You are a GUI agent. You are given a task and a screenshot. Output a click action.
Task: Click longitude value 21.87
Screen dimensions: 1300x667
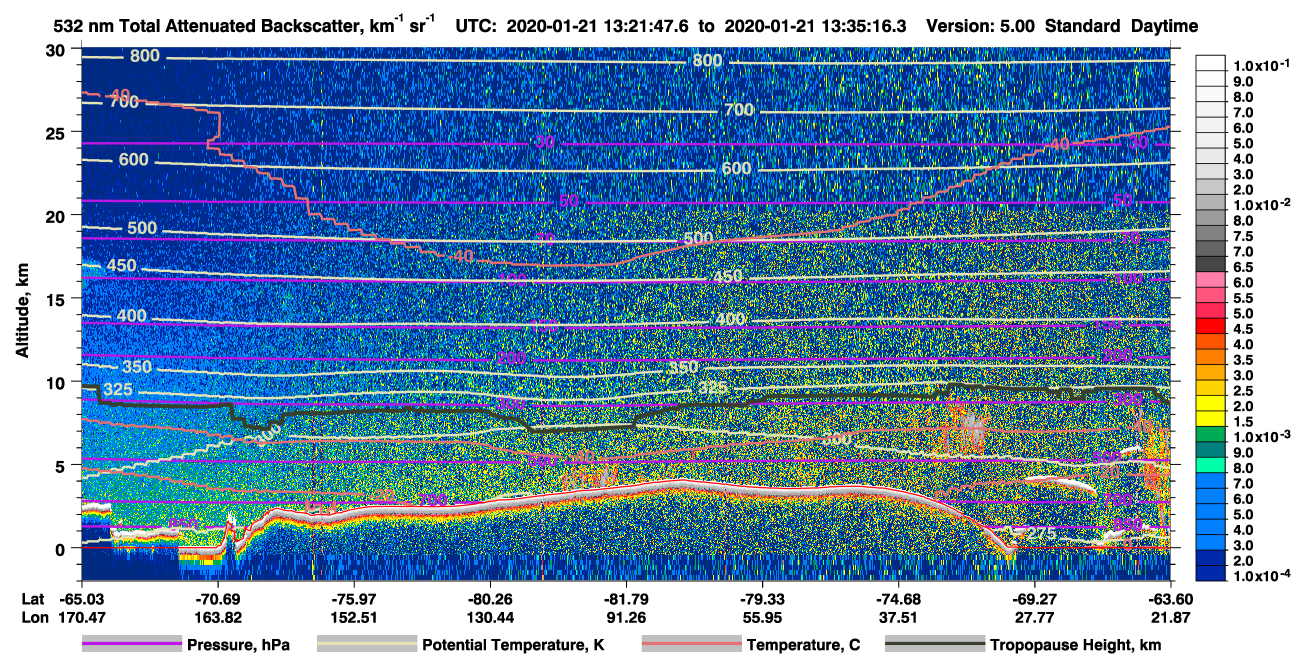pyautogui.click(x=1170, y=617)
